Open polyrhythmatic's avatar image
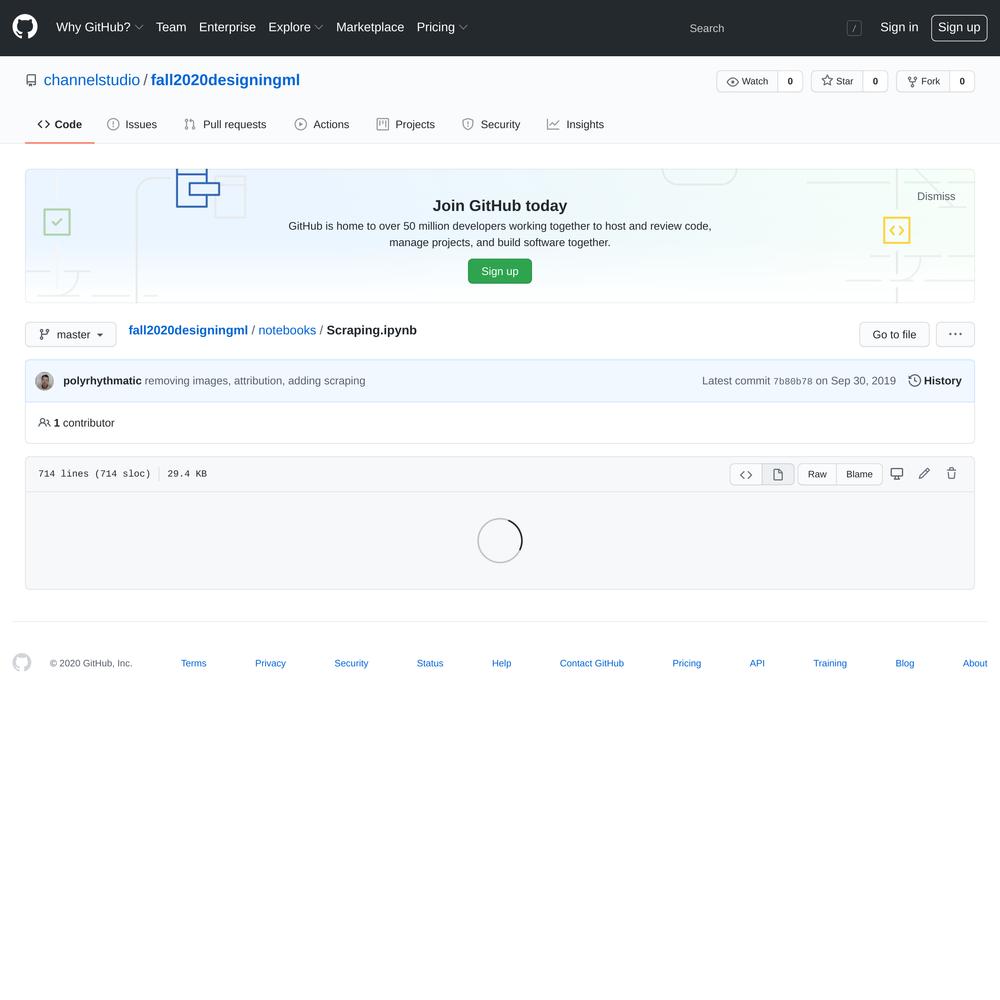The width and height of the screenshot is (1000, 1000). 45,381
